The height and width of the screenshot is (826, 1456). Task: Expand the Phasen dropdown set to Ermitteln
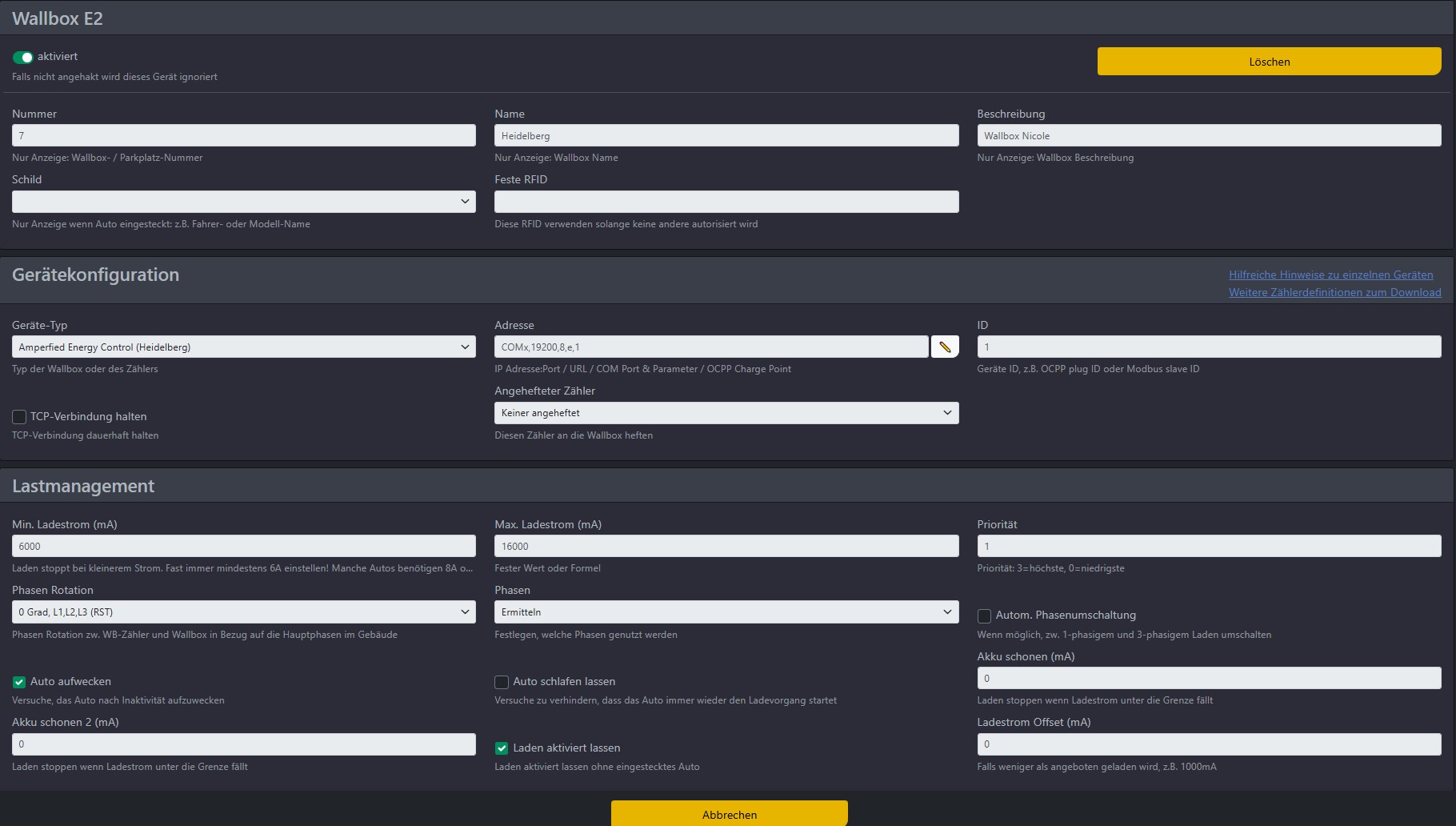[x=726, y=612]
